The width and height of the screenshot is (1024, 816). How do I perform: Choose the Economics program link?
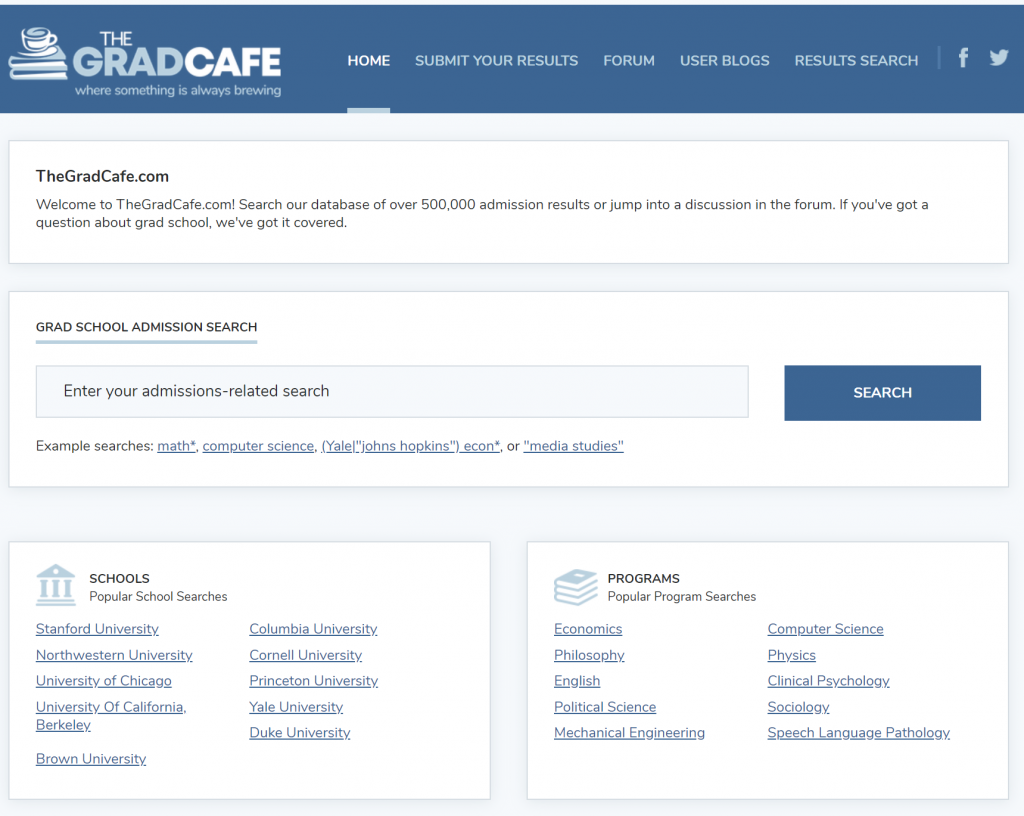(588, 629)
